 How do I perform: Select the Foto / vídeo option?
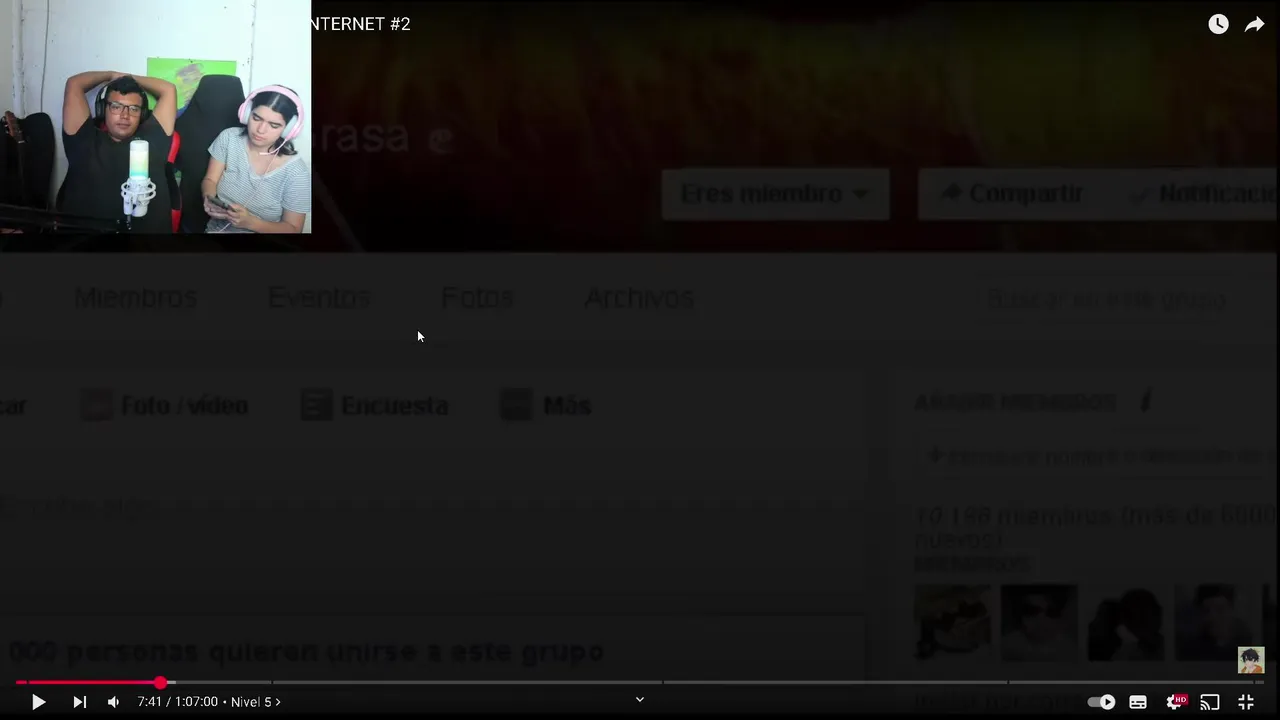pos(165,405)
